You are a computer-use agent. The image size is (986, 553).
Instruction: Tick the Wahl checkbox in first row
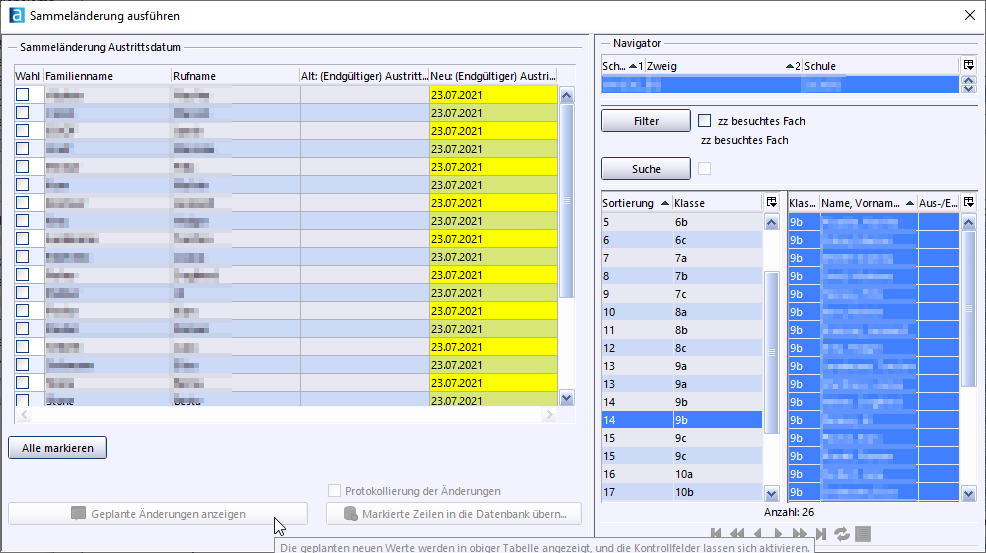pyautogui.click(x=22, y=95)
